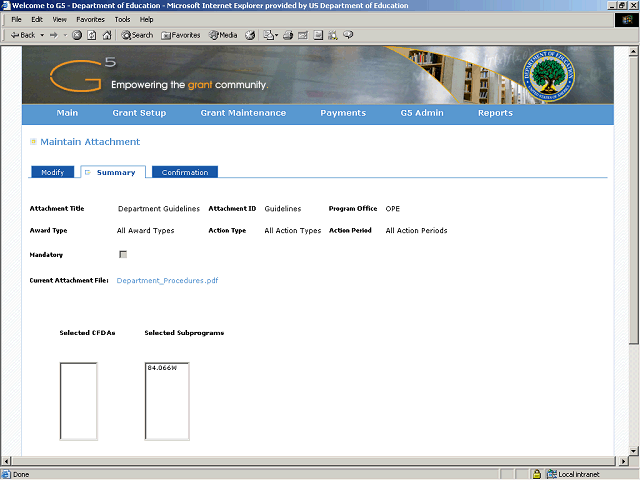Go back using the Back button

click(x=23, y=35)
